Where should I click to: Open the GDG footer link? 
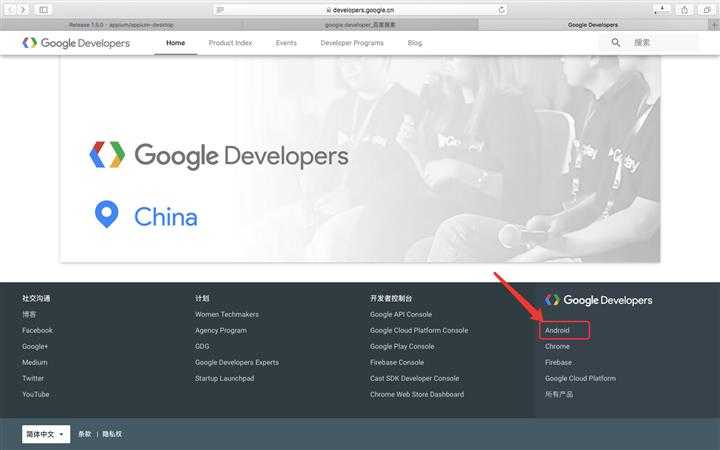click(202, 347)
